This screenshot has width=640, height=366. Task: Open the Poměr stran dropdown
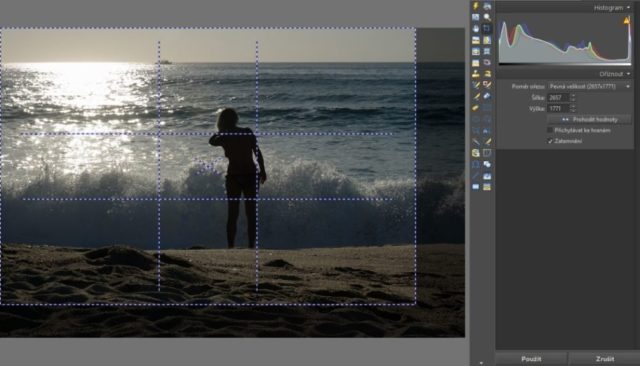tap(589, 87)
